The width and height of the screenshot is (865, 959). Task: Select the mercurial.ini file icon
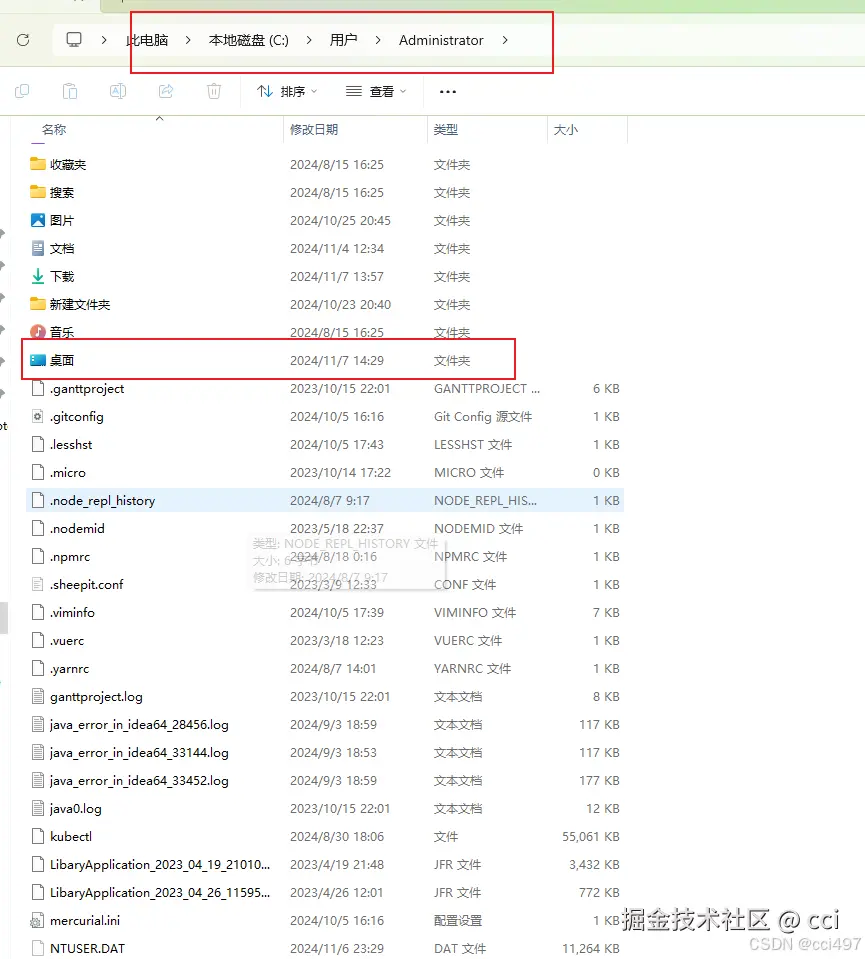click(x=38, y=920)
